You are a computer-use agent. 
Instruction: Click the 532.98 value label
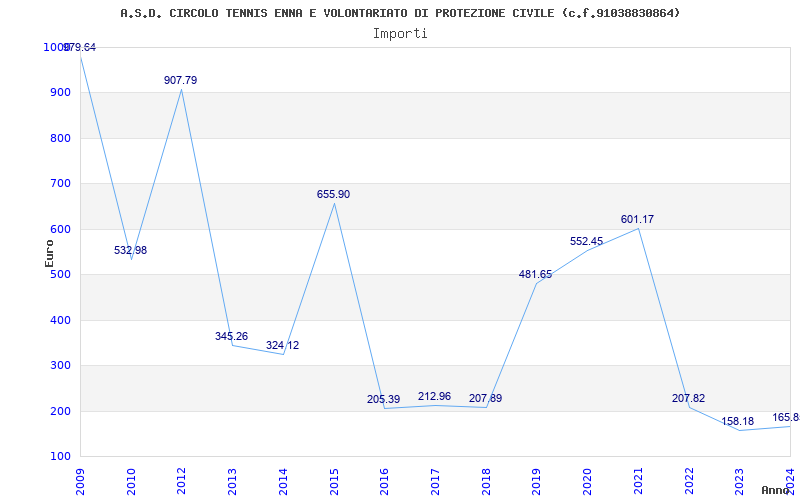(130, 251)
